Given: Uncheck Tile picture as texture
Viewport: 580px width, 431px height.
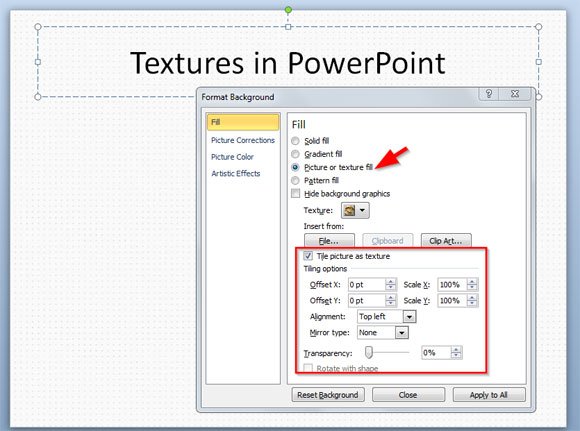Looking at the screenshot, I should coord(308,256).
